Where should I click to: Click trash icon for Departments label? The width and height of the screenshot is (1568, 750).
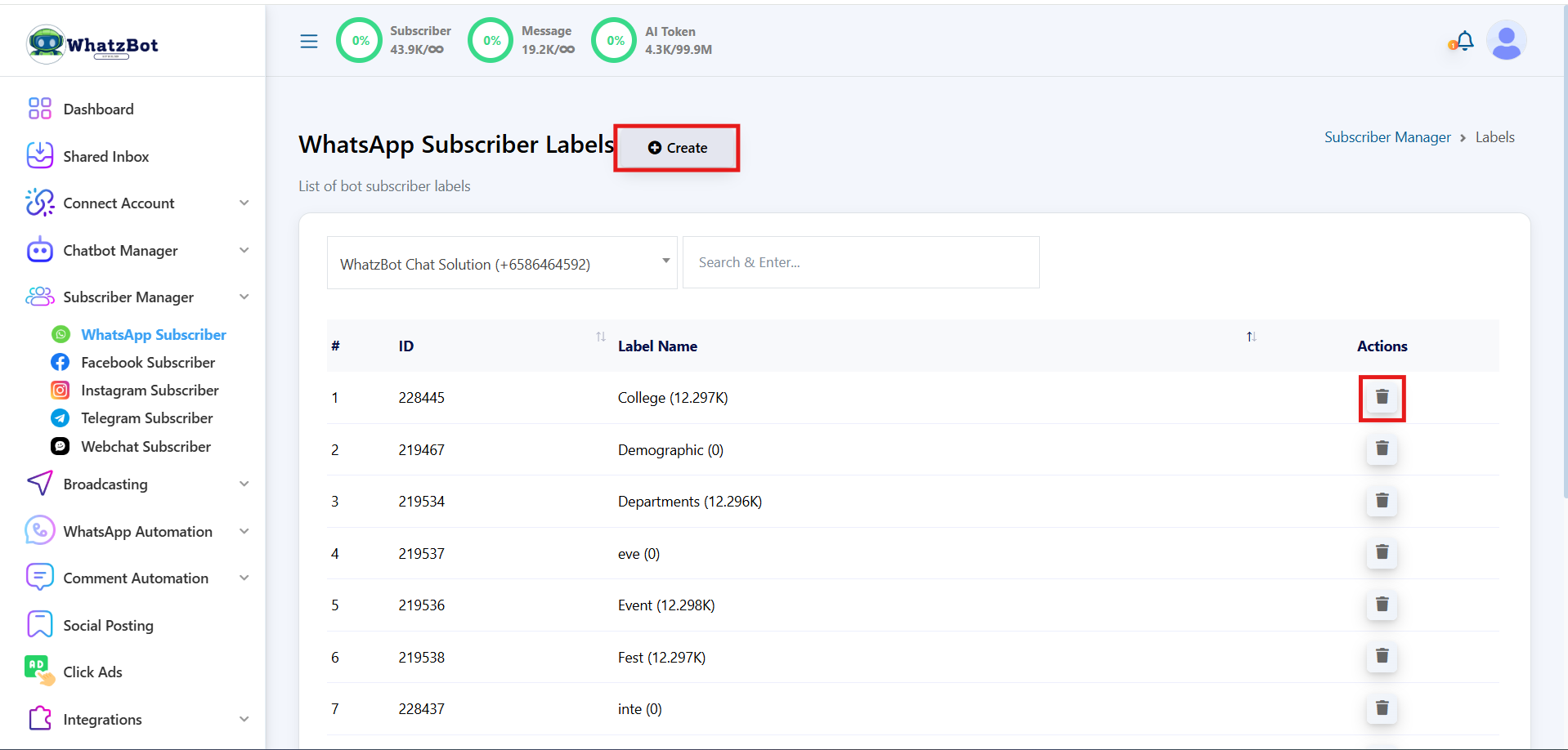pos(1382,501)
